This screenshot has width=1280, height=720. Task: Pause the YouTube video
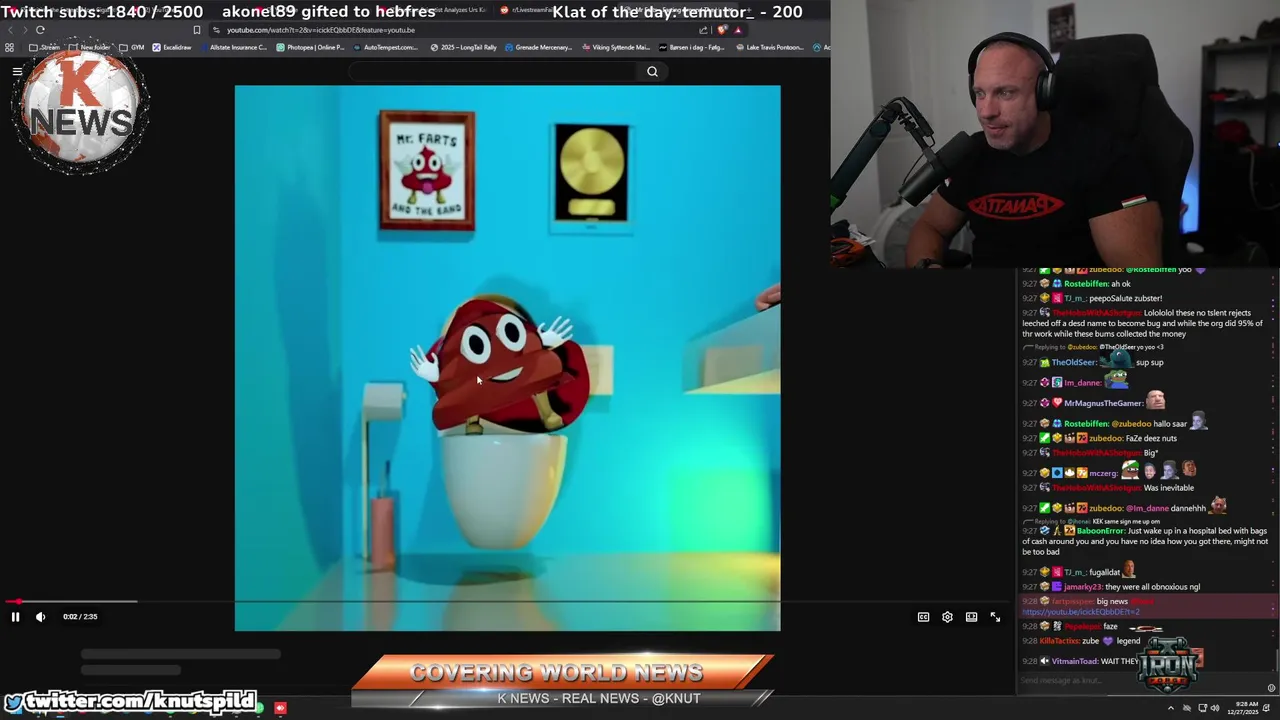(x=15, y=617)
